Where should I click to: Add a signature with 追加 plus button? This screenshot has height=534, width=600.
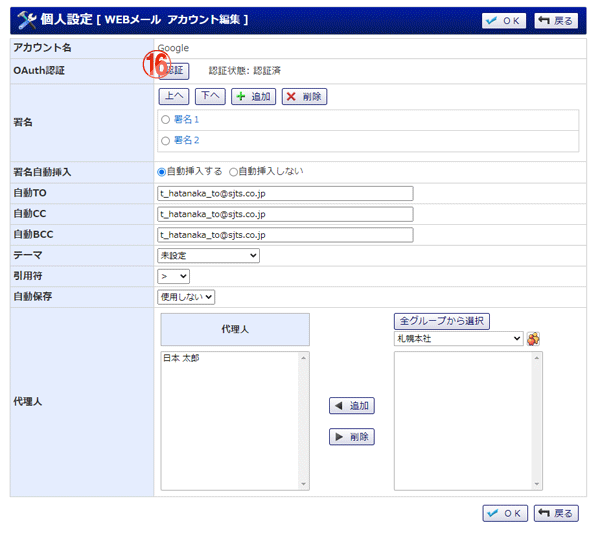(x=253, y=96)
